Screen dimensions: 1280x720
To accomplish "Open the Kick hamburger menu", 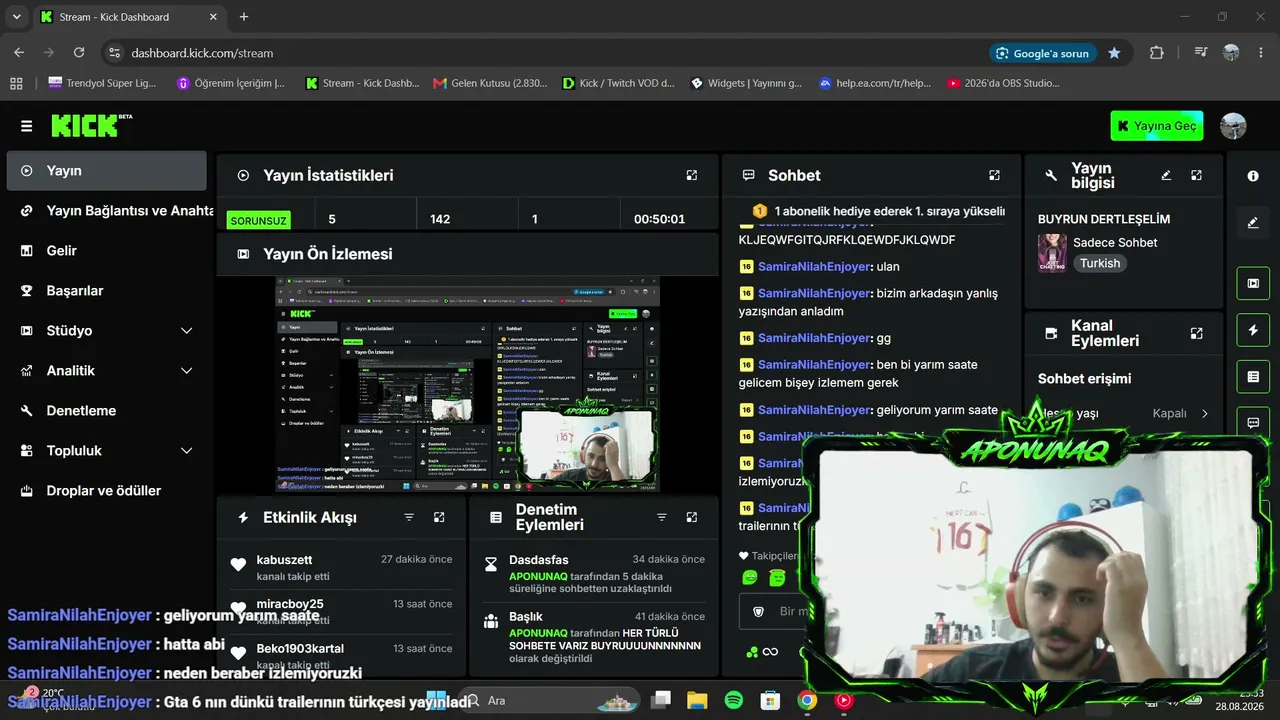I will 26,126.
